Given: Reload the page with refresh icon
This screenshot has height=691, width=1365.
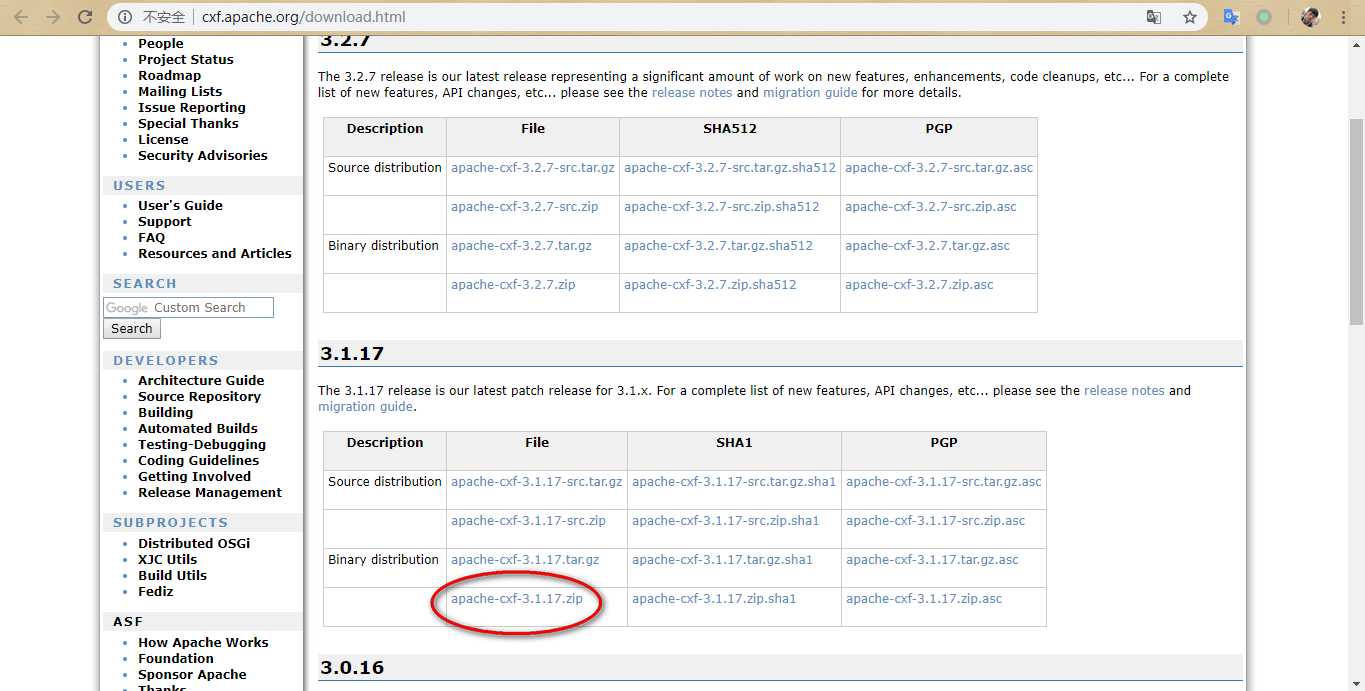Looking at the screenshot, I should coord(85,17).
